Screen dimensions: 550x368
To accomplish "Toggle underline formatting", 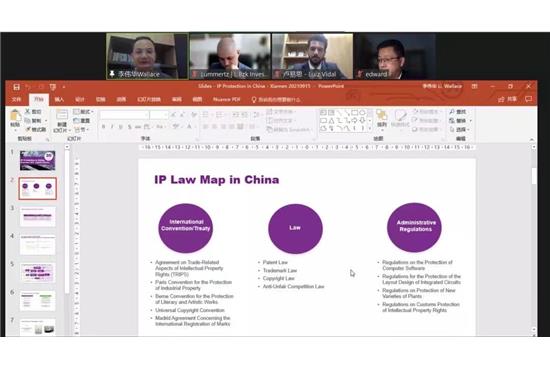I will click(121, 127).
